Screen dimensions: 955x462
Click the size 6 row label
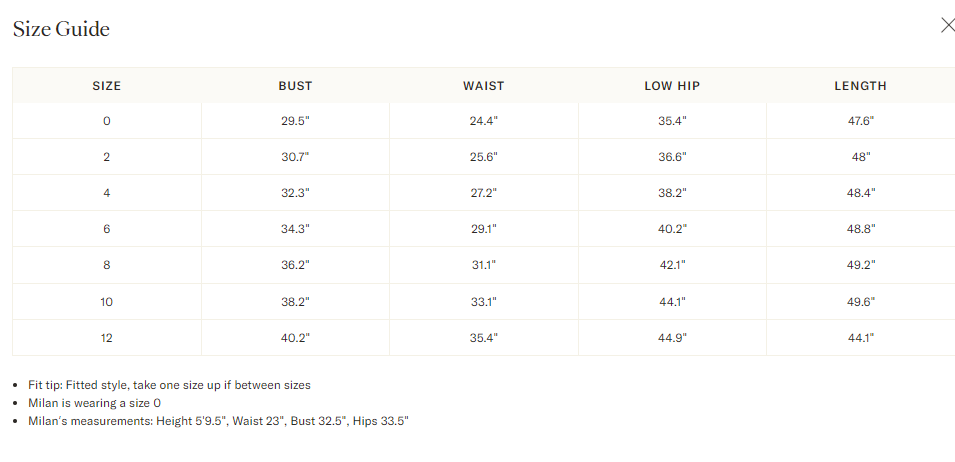107,229
